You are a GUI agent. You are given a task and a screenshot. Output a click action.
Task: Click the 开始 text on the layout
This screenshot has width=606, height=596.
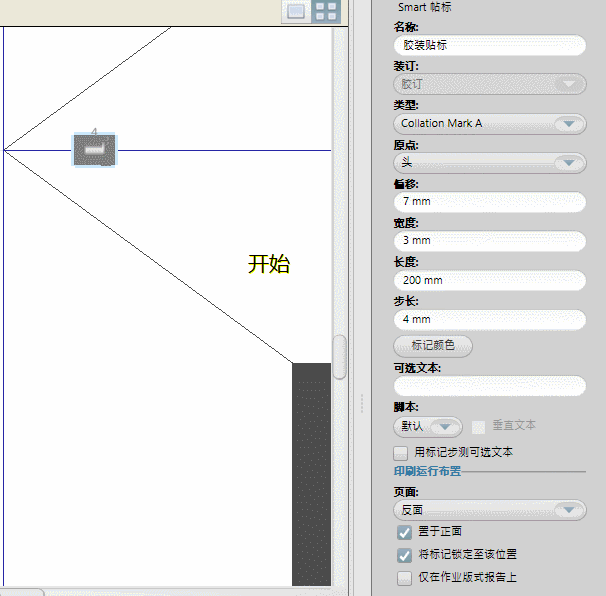pos(269,264)
